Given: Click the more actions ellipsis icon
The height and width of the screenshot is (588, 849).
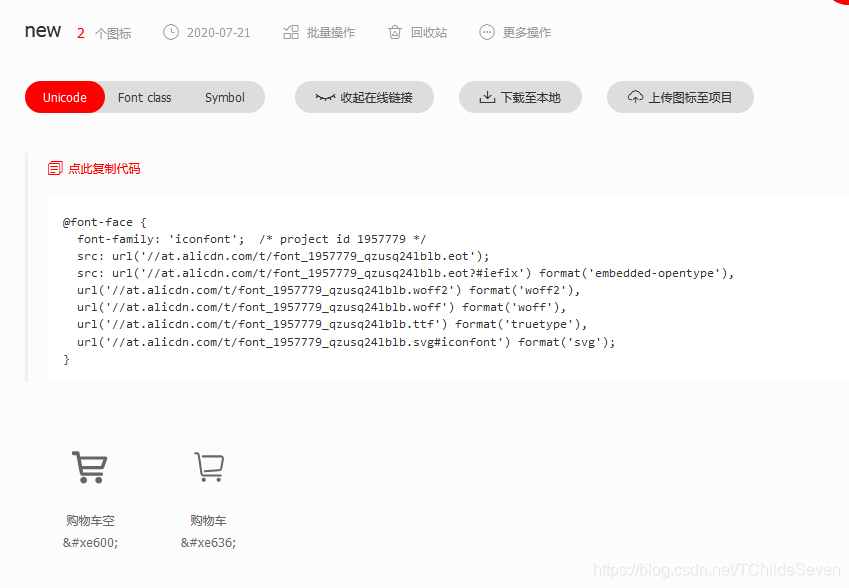Looking at the screenshot, I should 487,32.
